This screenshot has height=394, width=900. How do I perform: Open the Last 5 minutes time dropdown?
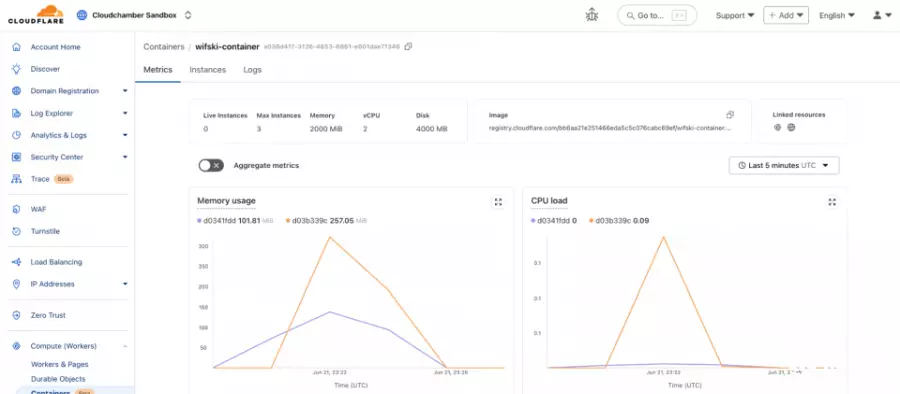tap(784, 165)
